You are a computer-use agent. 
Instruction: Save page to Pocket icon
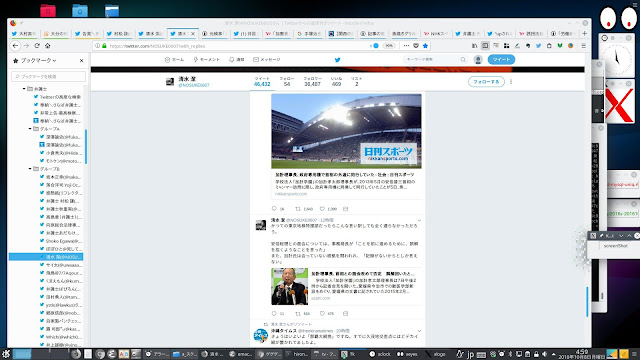pyautogui.click(x=416, y=46)
